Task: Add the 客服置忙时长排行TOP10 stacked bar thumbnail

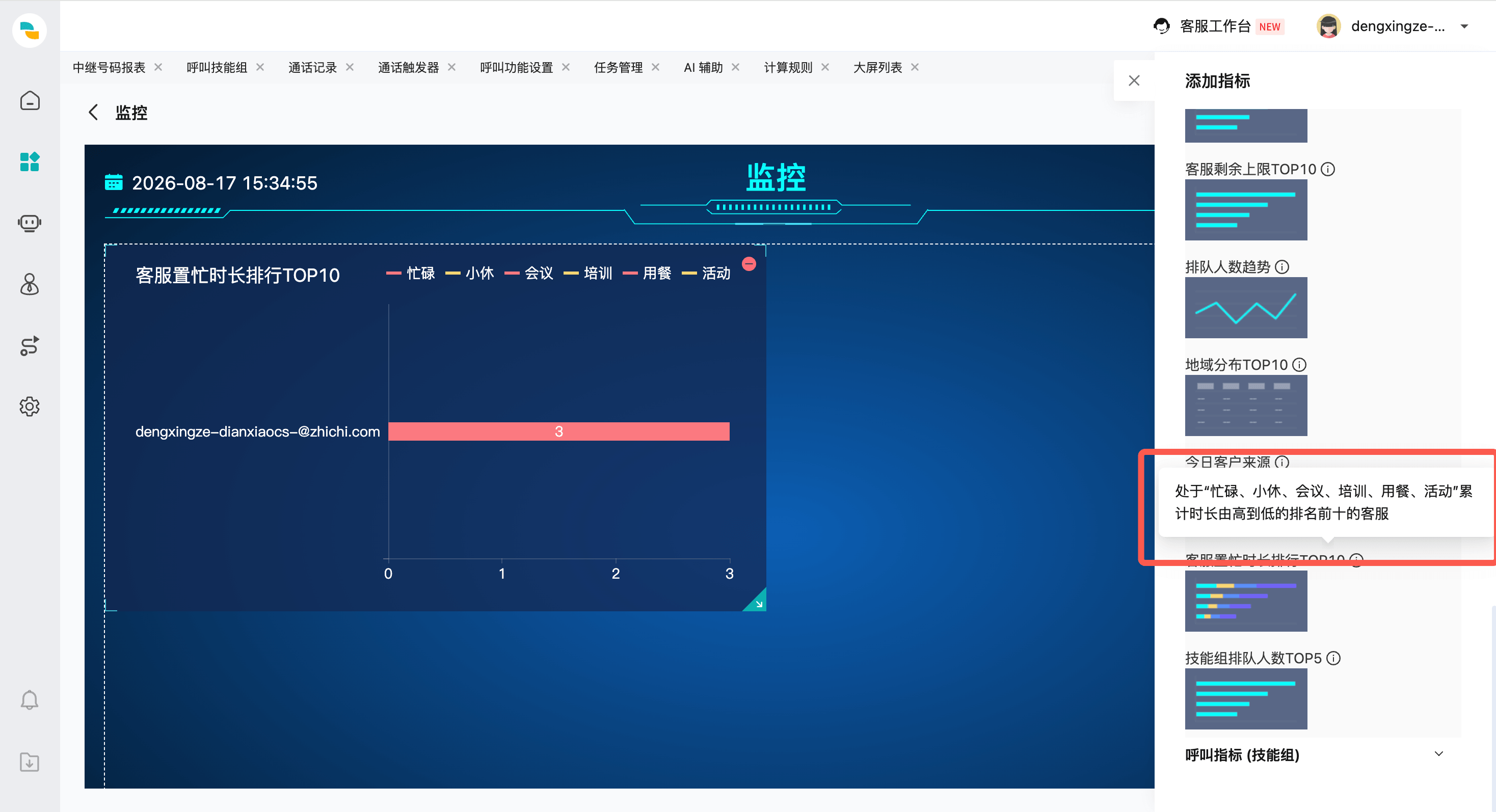Action: point(1246,601)
